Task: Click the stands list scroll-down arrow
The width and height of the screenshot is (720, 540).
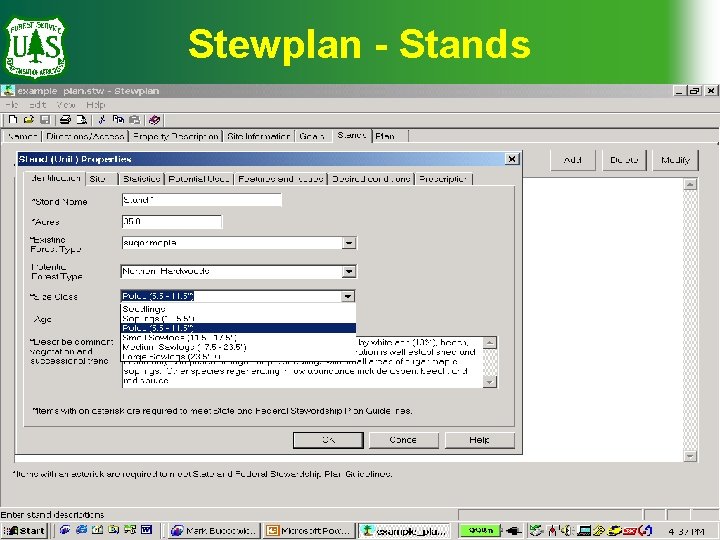Action: (690, 456)
